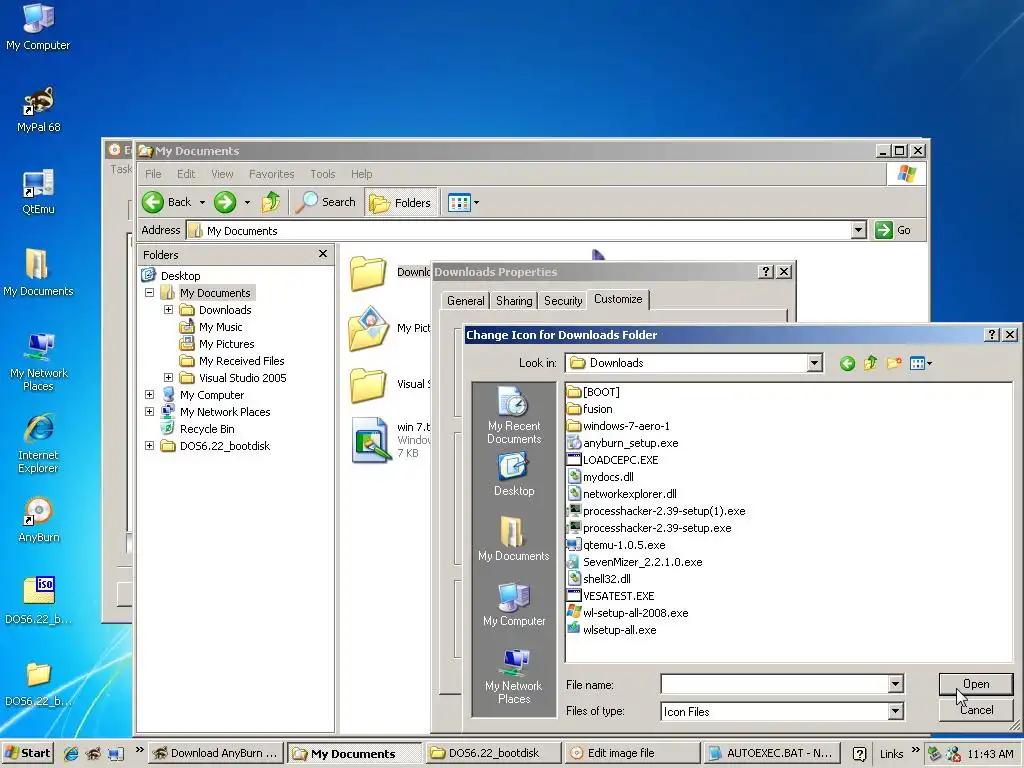Go back using the Change Icon dialog's green arrow

(847, 363)
